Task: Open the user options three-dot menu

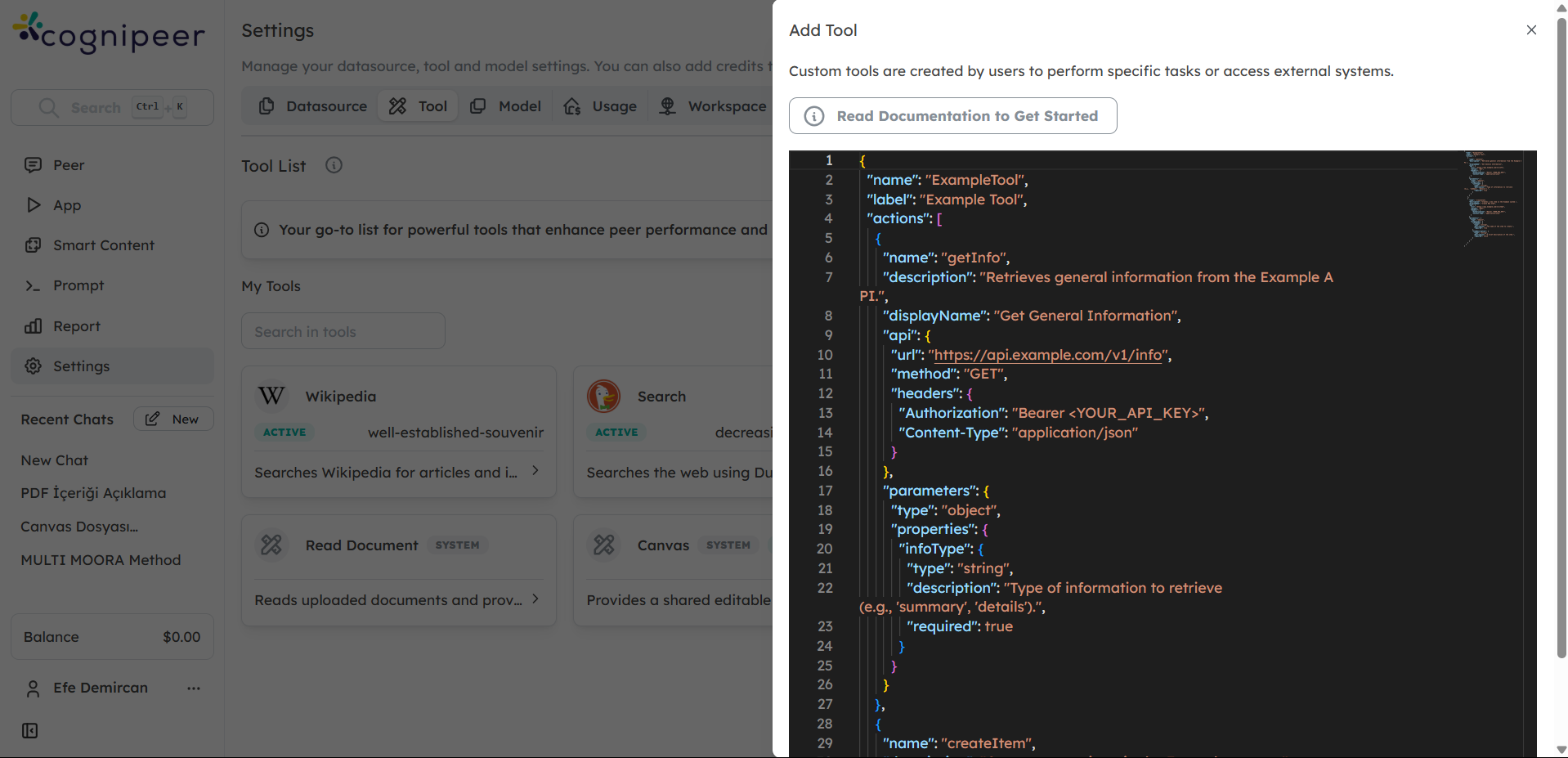Action: tap(194, 688)
